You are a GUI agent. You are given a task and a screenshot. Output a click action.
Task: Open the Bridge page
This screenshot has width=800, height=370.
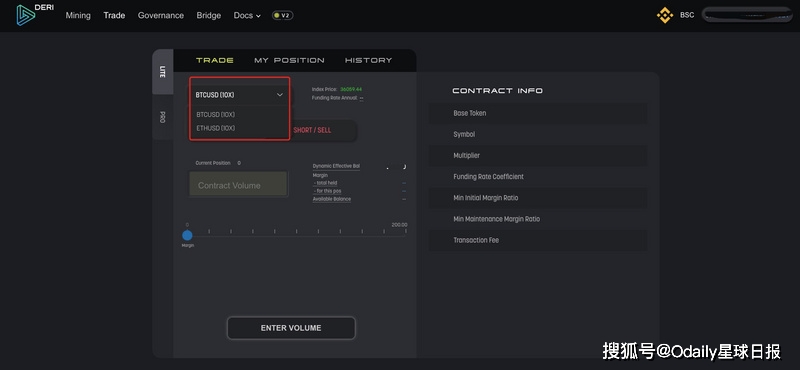(209, 15)
